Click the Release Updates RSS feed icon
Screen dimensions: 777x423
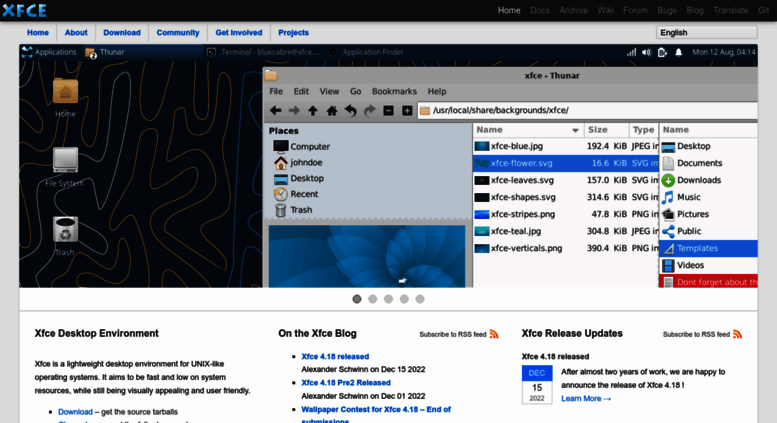click(x=737, y=334)
